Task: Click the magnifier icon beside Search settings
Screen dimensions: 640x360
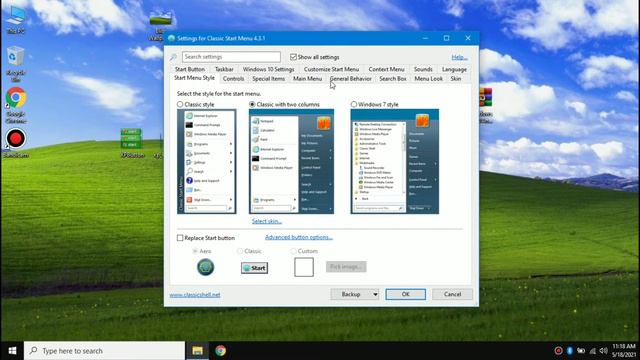Action: tap(173, 57)
